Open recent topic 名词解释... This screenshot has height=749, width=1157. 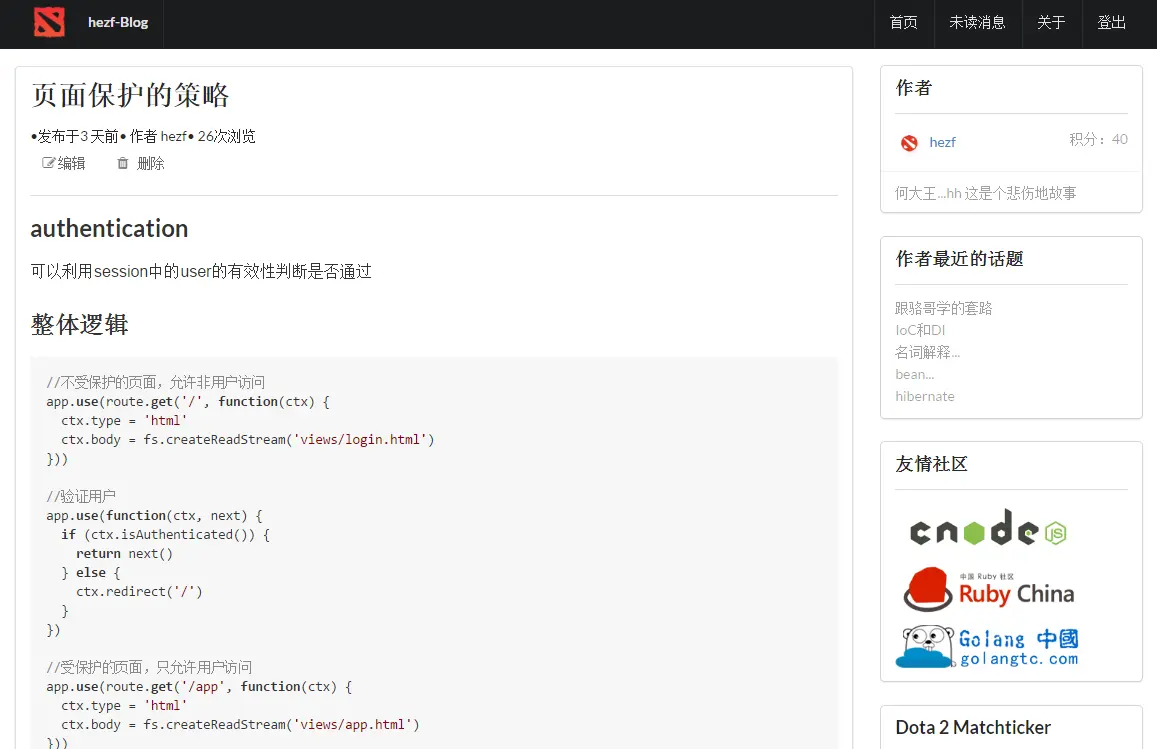[x=928, y=353]
